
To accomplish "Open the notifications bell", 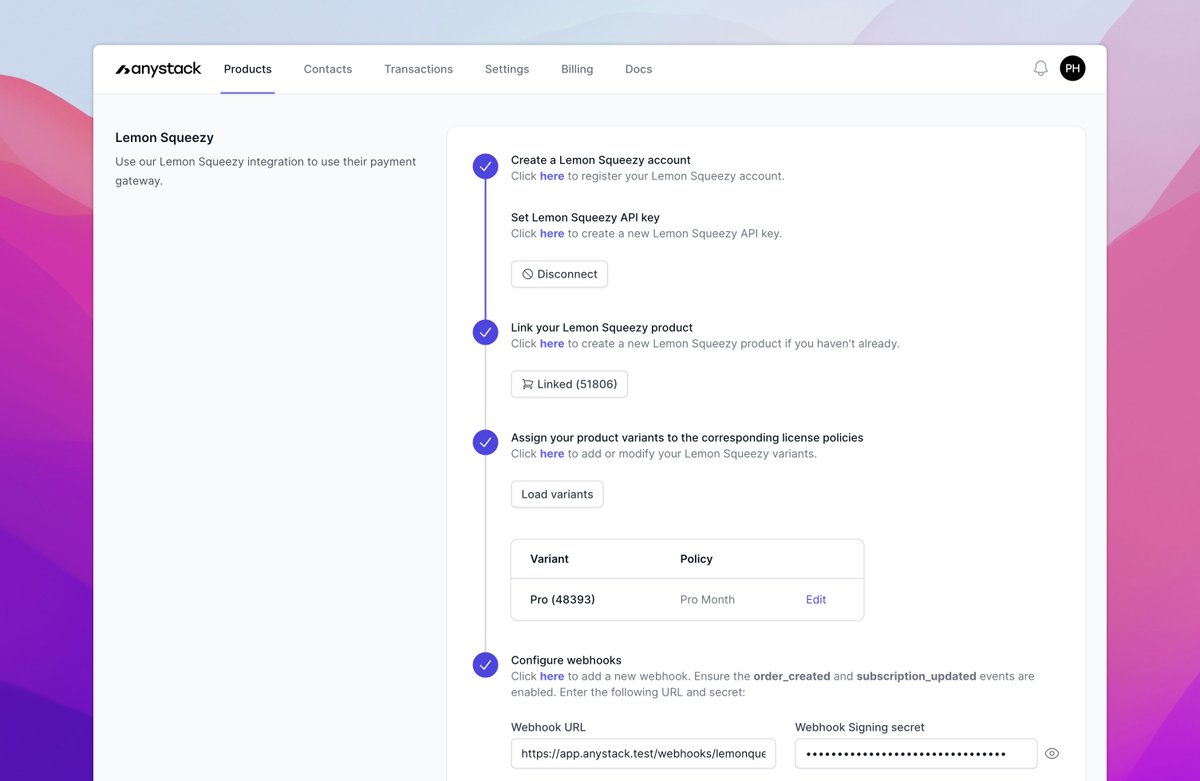I will click(1041, 68).
